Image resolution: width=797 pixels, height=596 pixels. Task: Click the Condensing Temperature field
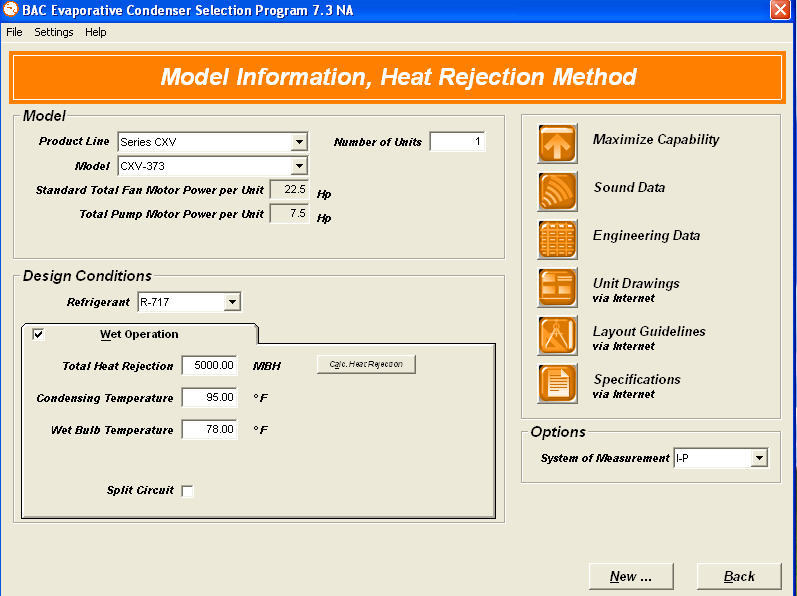point(209,397)
